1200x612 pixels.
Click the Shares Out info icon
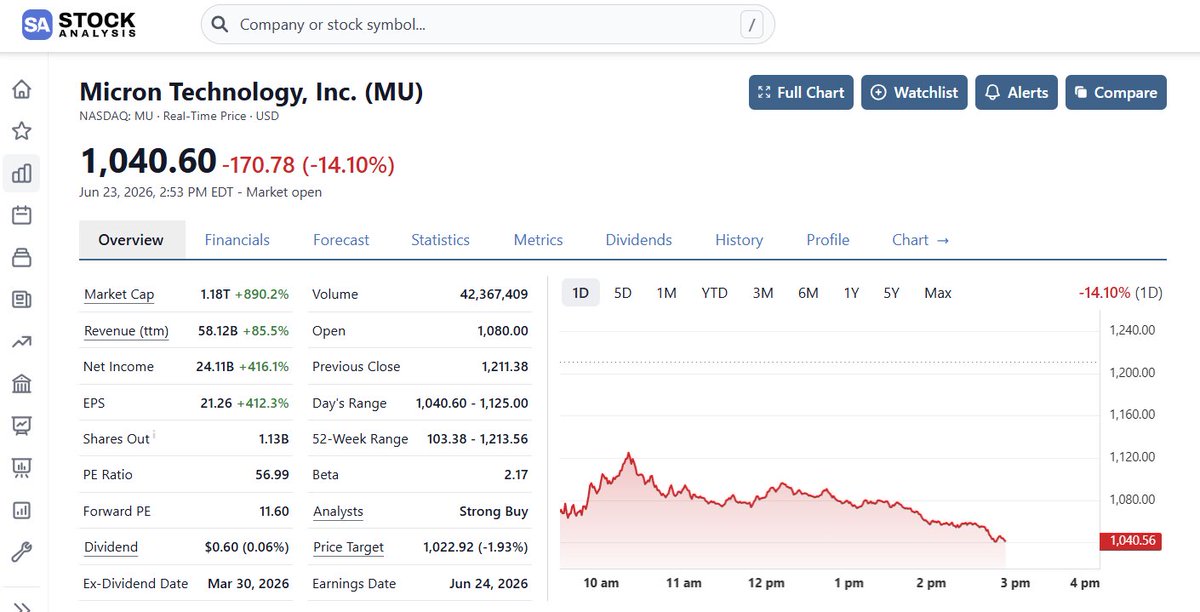pos(154,434)
